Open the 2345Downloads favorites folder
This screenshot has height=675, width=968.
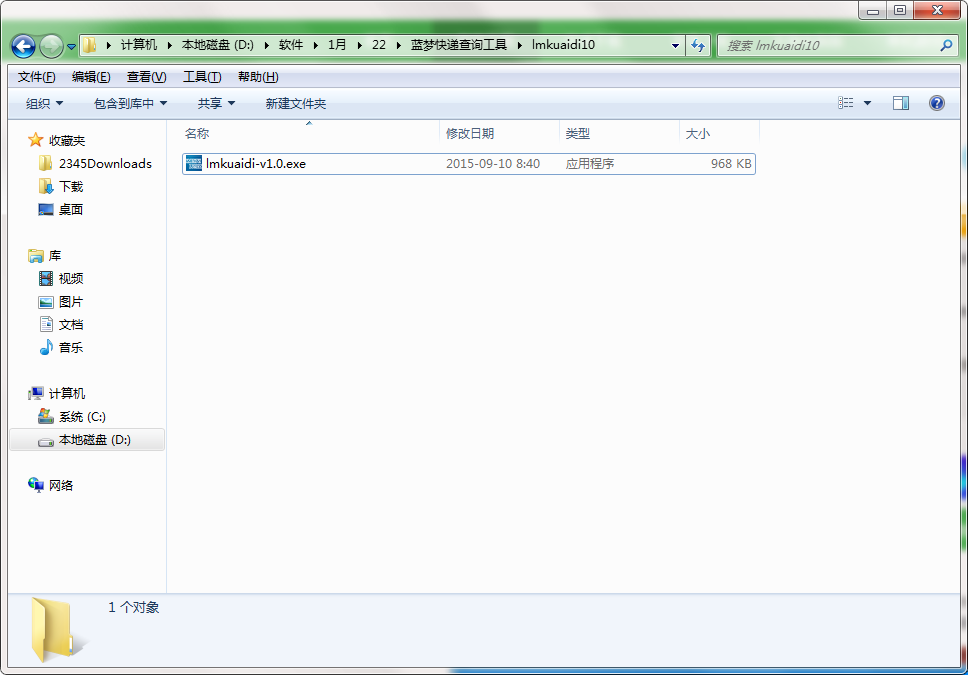click(104, 164)
